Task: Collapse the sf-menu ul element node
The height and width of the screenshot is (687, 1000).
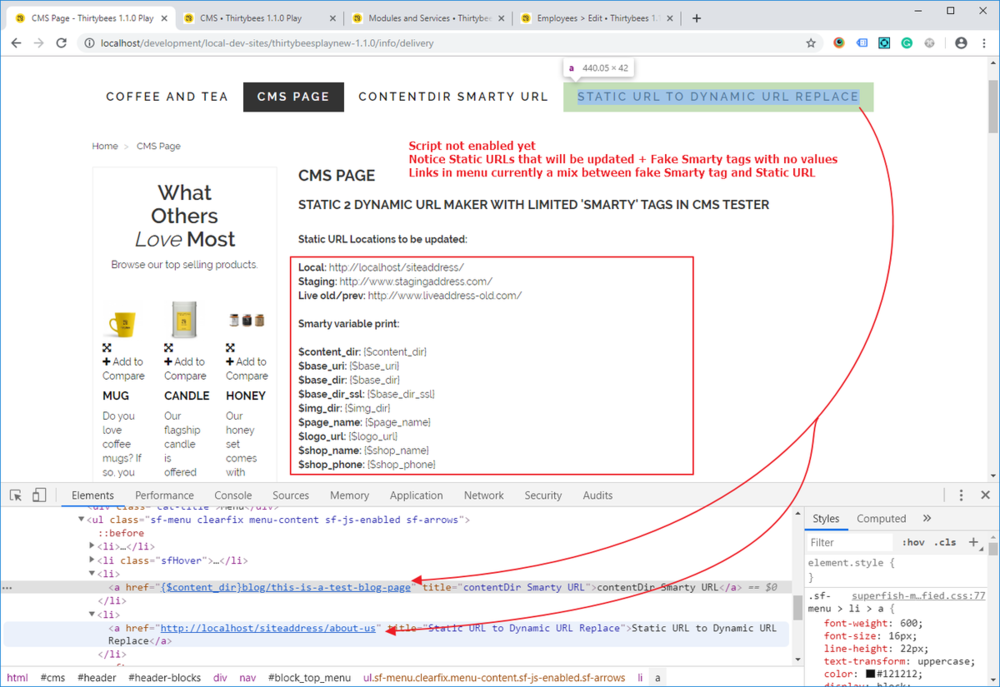Action: tap(82, 520)
